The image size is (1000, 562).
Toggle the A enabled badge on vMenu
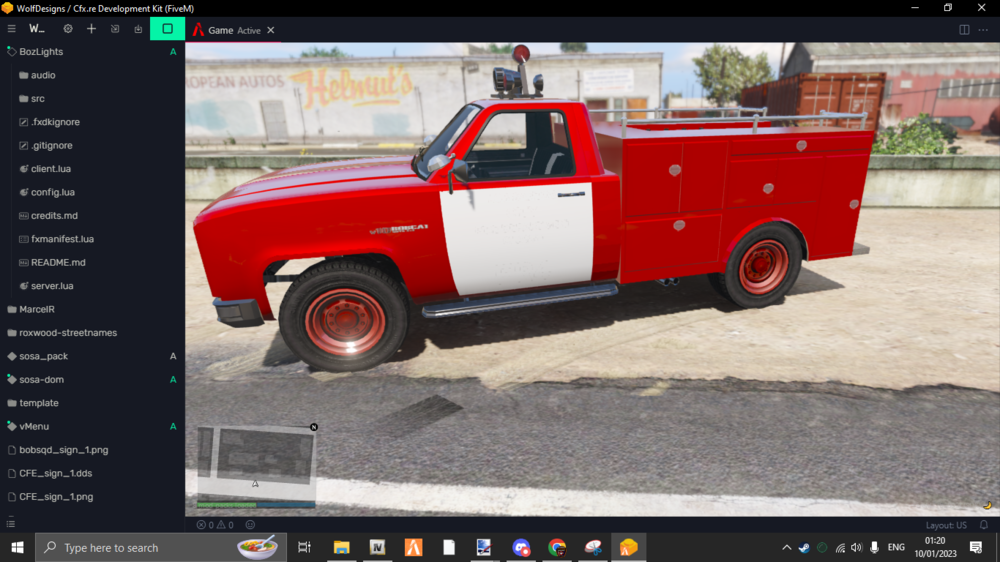(x=173, y=426)
